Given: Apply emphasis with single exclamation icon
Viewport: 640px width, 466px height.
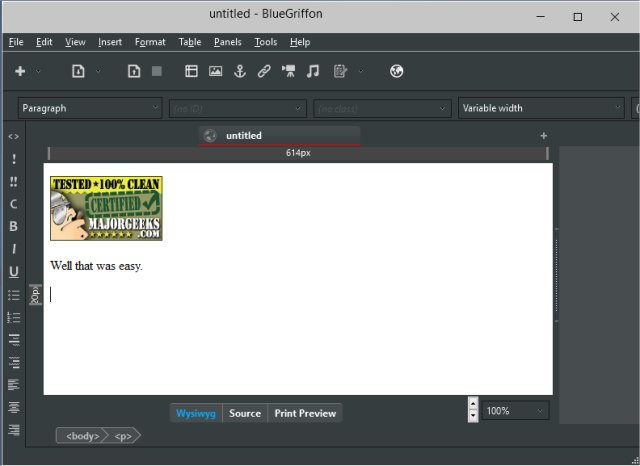Looking at the screenshot, I should 14,159.
